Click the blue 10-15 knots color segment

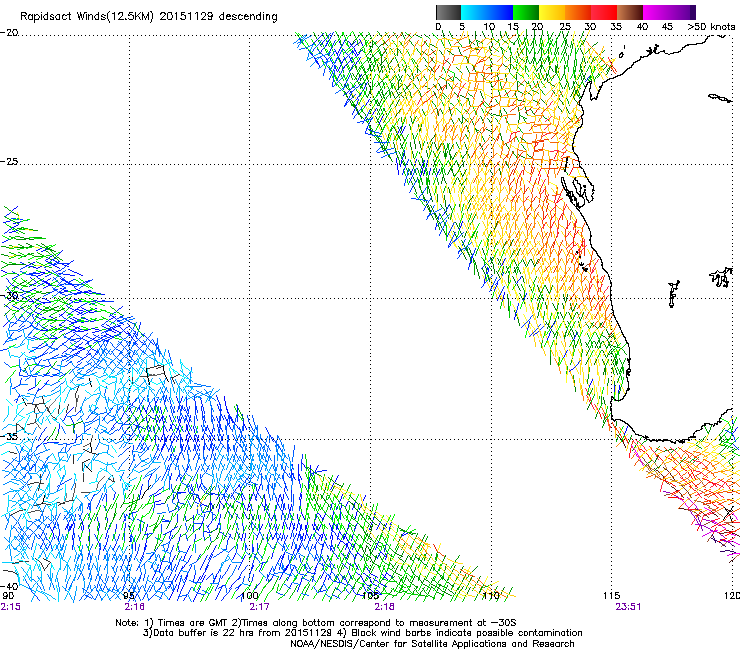500,12
